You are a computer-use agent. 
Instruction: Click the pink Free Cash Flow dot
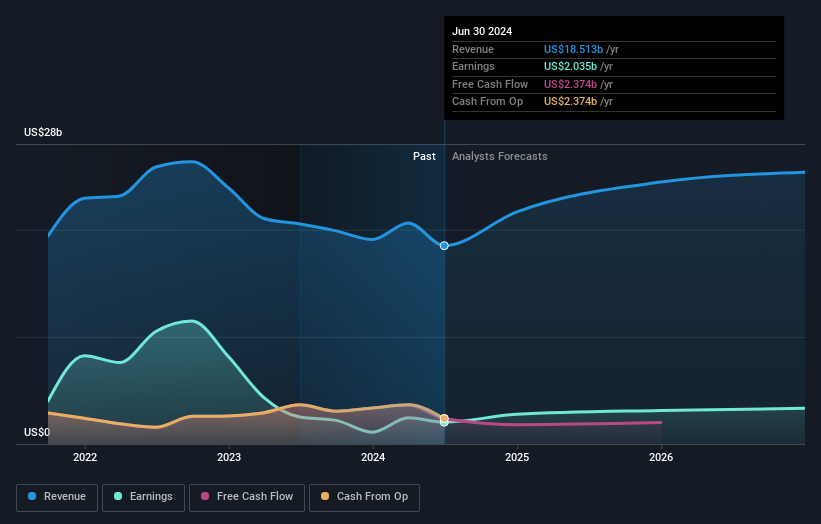coord(205,496)
